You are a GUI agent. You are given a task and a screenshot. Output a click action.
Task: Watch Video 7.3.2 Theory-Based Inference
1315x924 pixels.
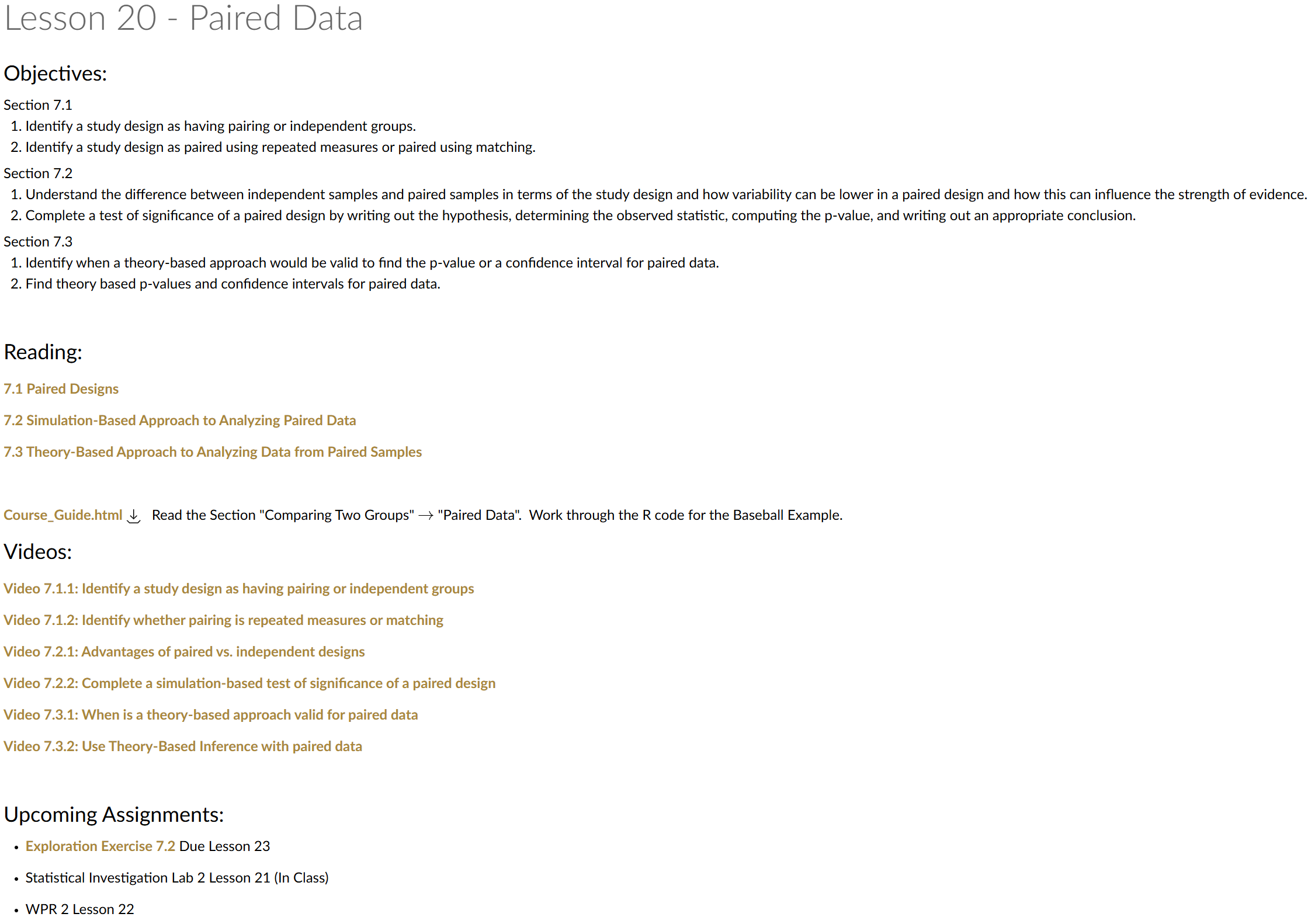point(183,746)
